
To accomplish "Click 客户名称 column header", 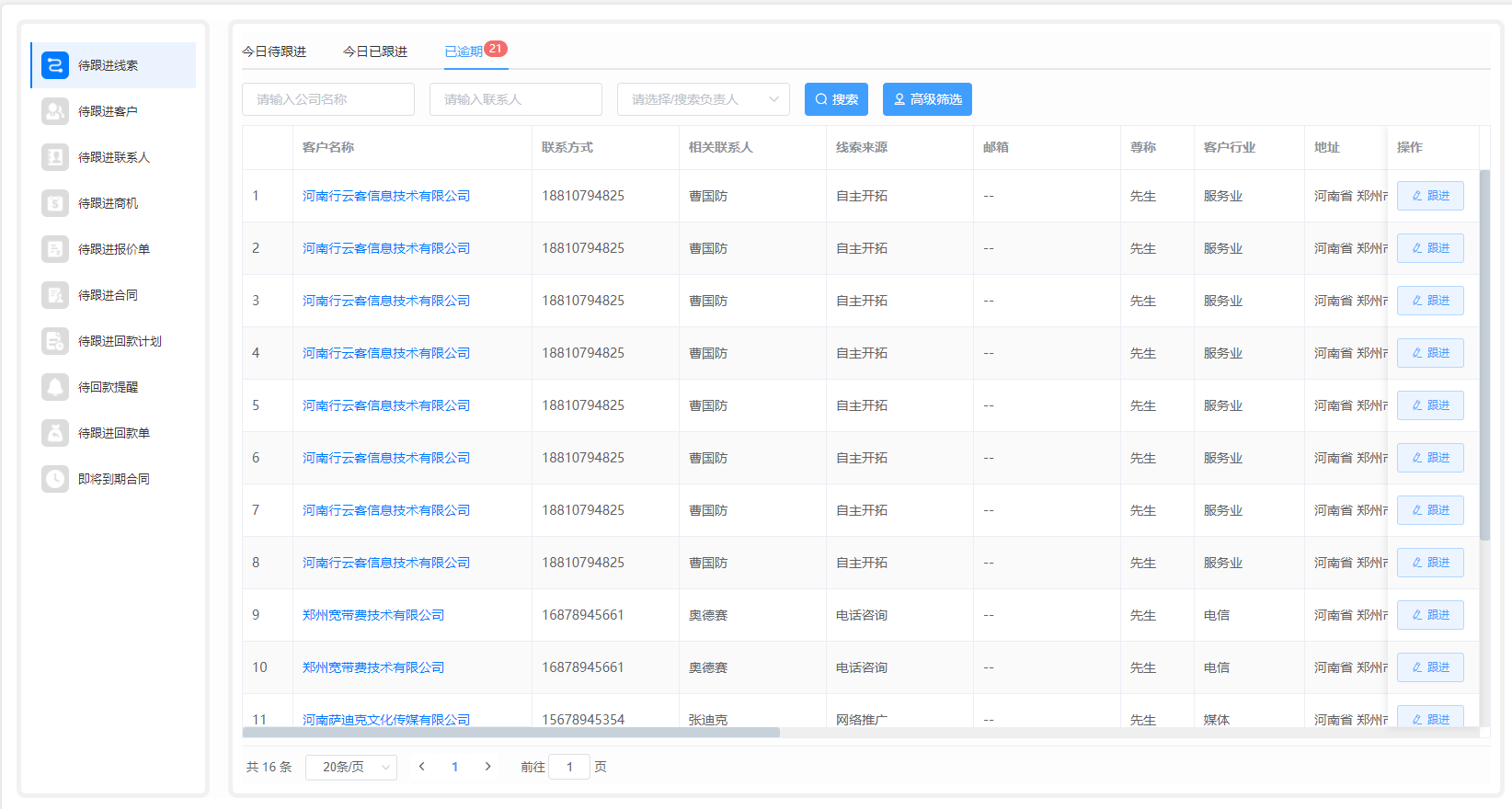I will tap(328, 147).
